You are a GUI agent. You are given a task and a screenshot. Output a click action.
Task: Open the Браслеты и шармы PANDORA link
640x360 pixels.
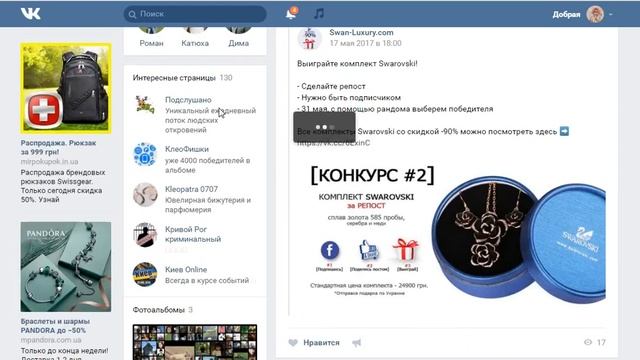coord(55,326)
